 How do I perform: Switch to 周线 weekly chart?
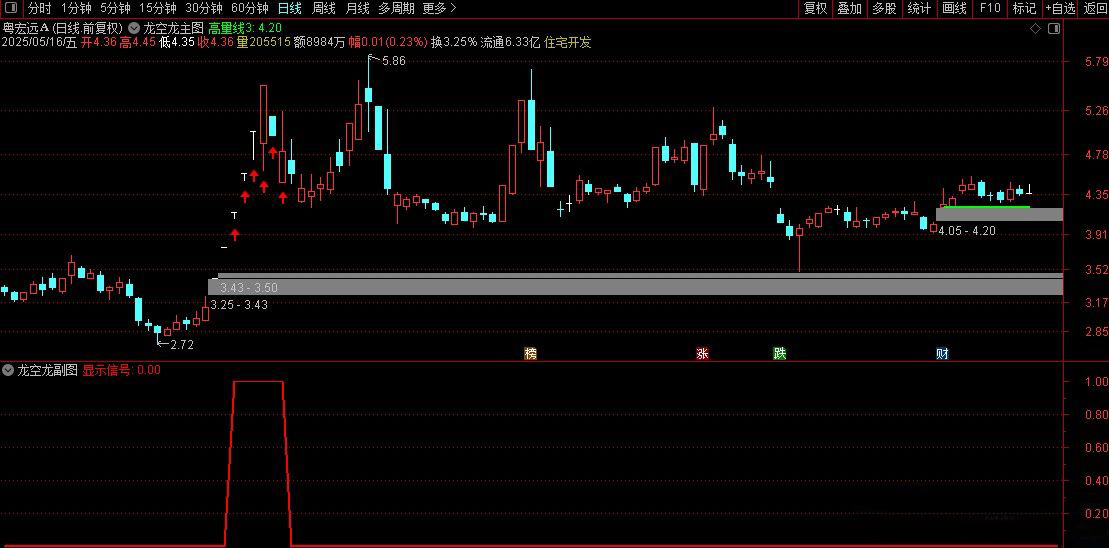[323, 8]
